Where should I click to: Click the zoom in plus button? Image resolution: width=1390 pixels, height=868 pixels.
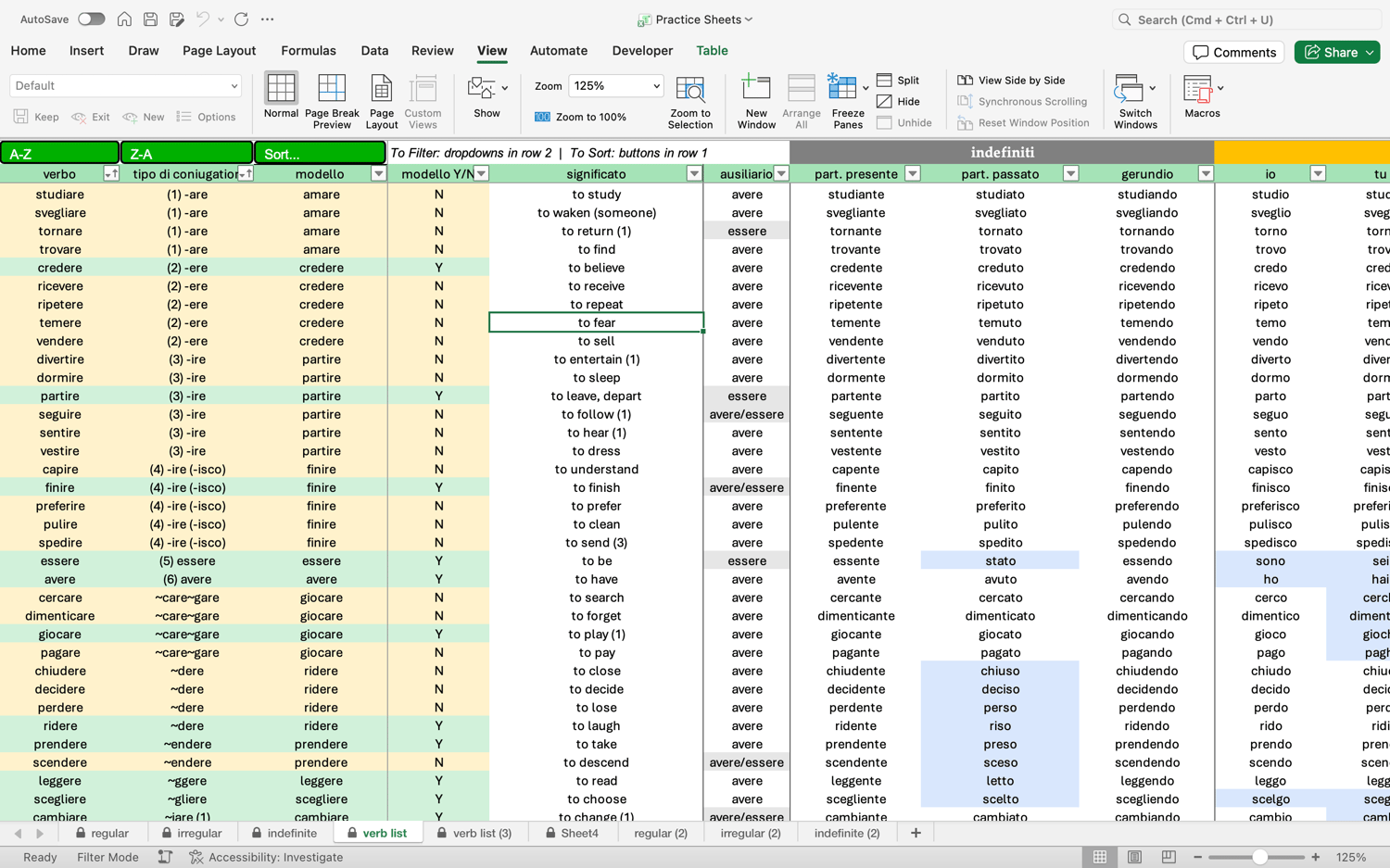[1315, 857]
